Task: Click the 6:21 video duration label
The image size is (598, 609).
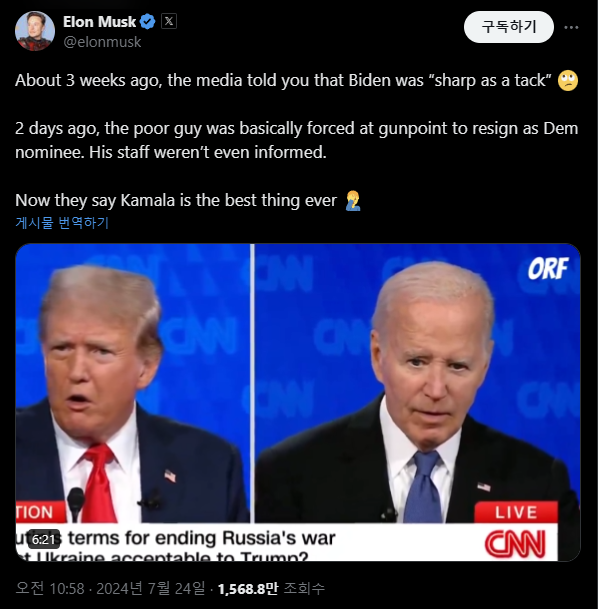Action: point(43,539)
